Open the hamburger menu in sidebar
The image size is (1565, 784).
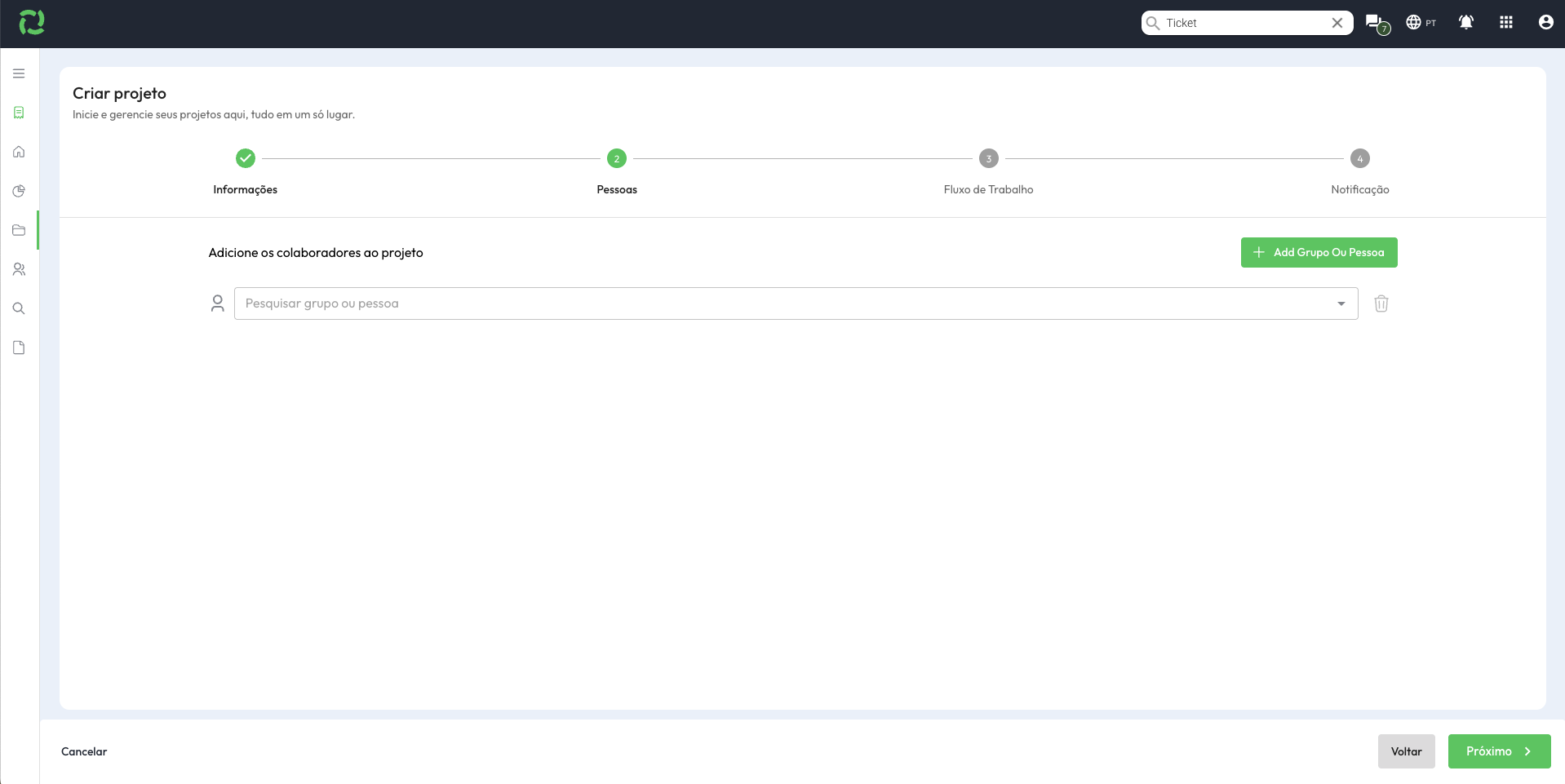(19, 73)
